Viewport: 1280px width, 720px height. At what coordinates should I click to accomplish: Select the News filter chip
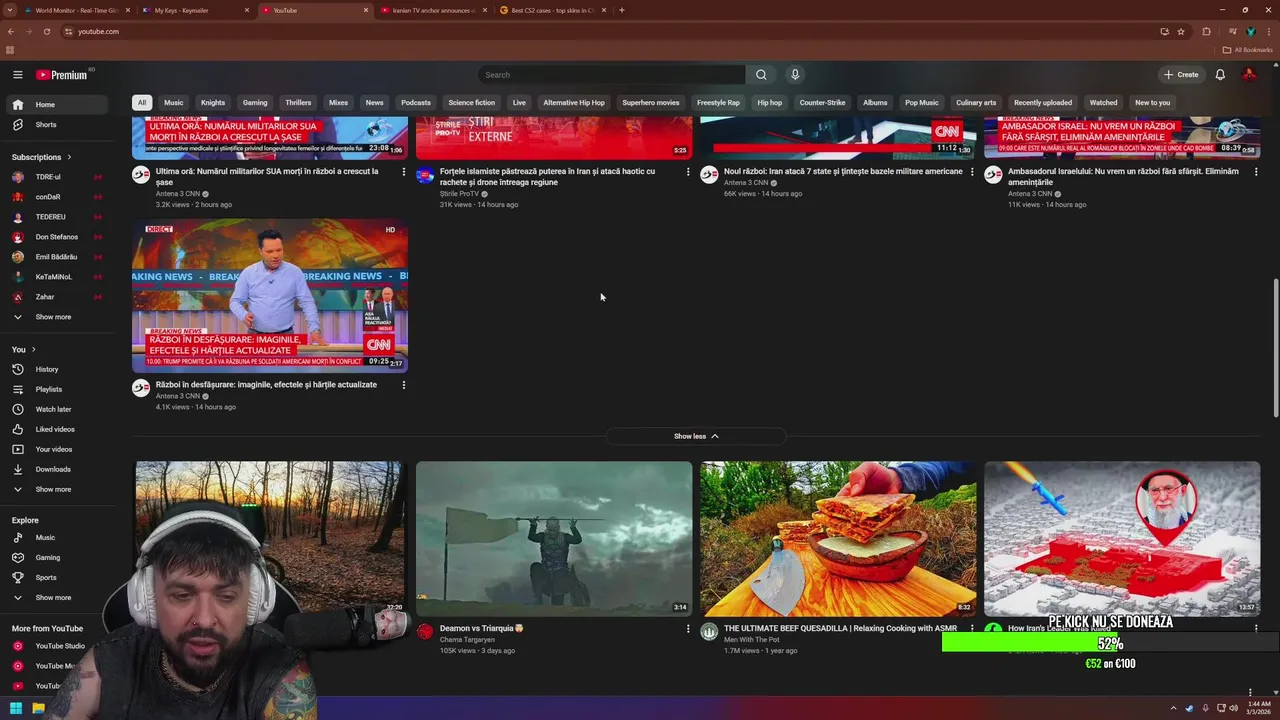[374, 102]
